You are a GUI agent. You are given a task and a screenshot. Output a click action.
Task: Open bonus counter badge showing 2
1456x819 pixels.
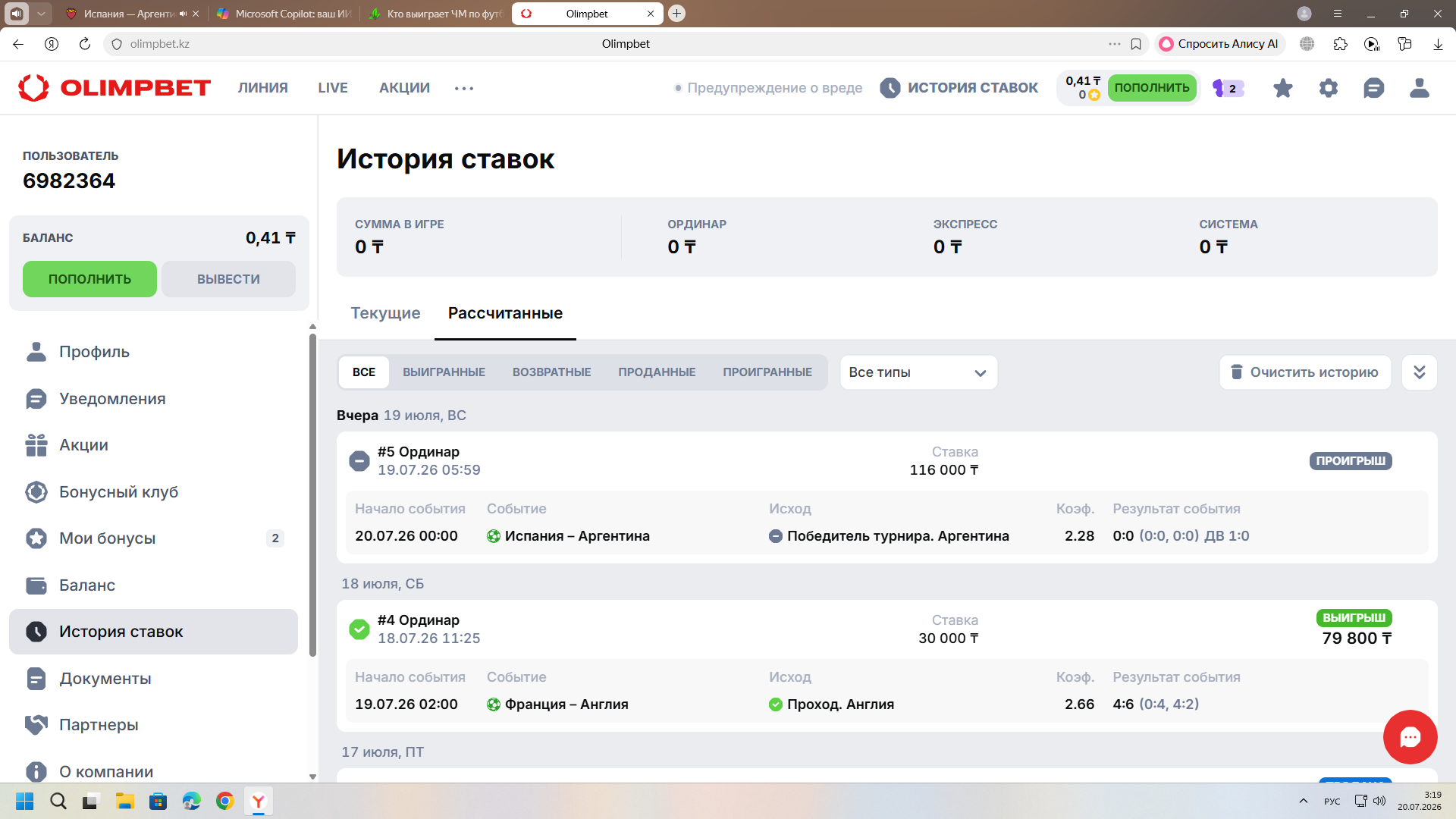pyautogui.click(x=1228, y=88)
